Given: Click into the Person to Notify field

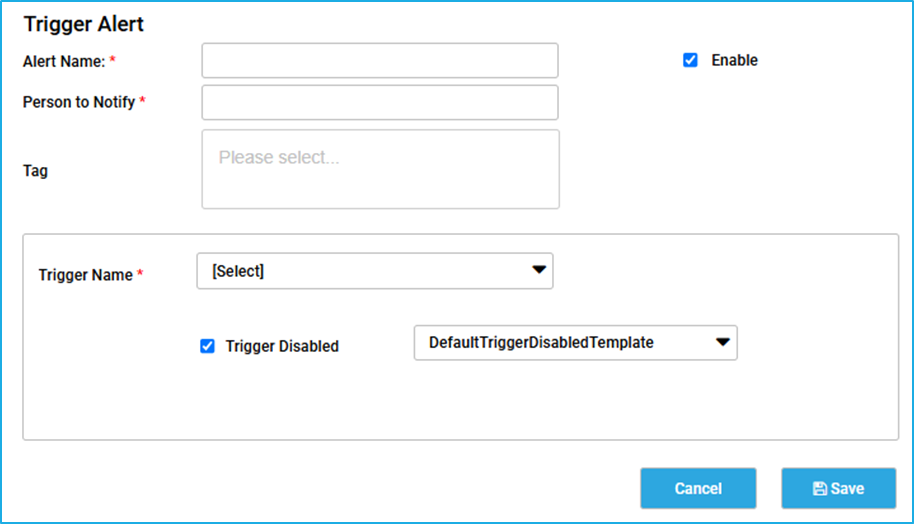Looking at the screenshot, I should (x=380, y=103).
